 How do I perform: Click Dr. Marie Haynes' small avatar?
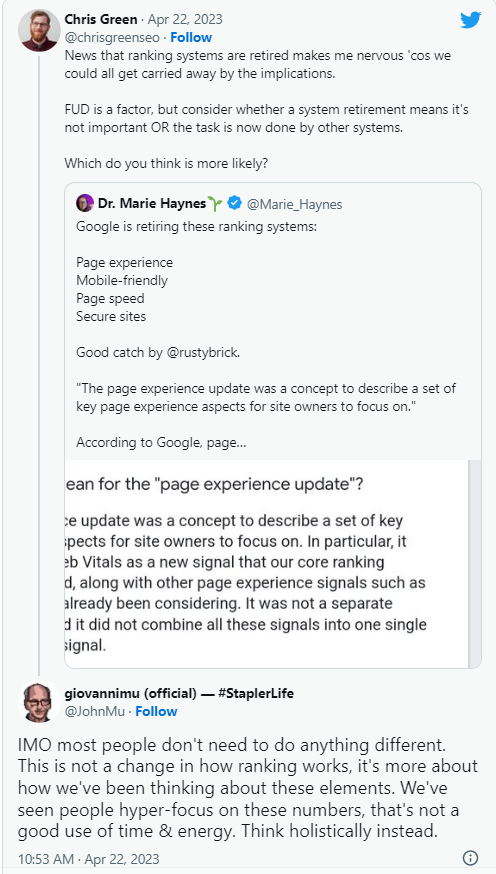click(x=85, y=203)
